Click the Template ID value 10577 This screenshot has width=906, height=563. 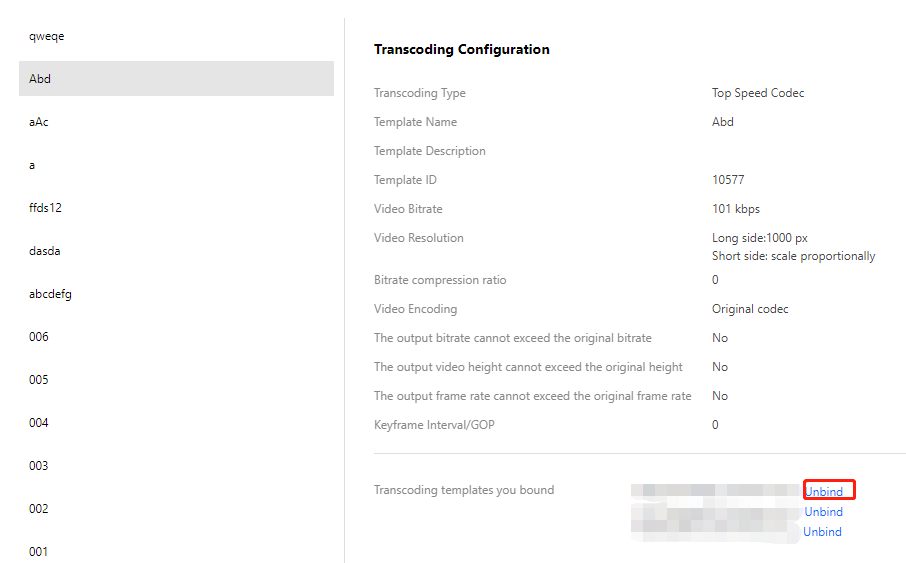[x=728, y=180]
